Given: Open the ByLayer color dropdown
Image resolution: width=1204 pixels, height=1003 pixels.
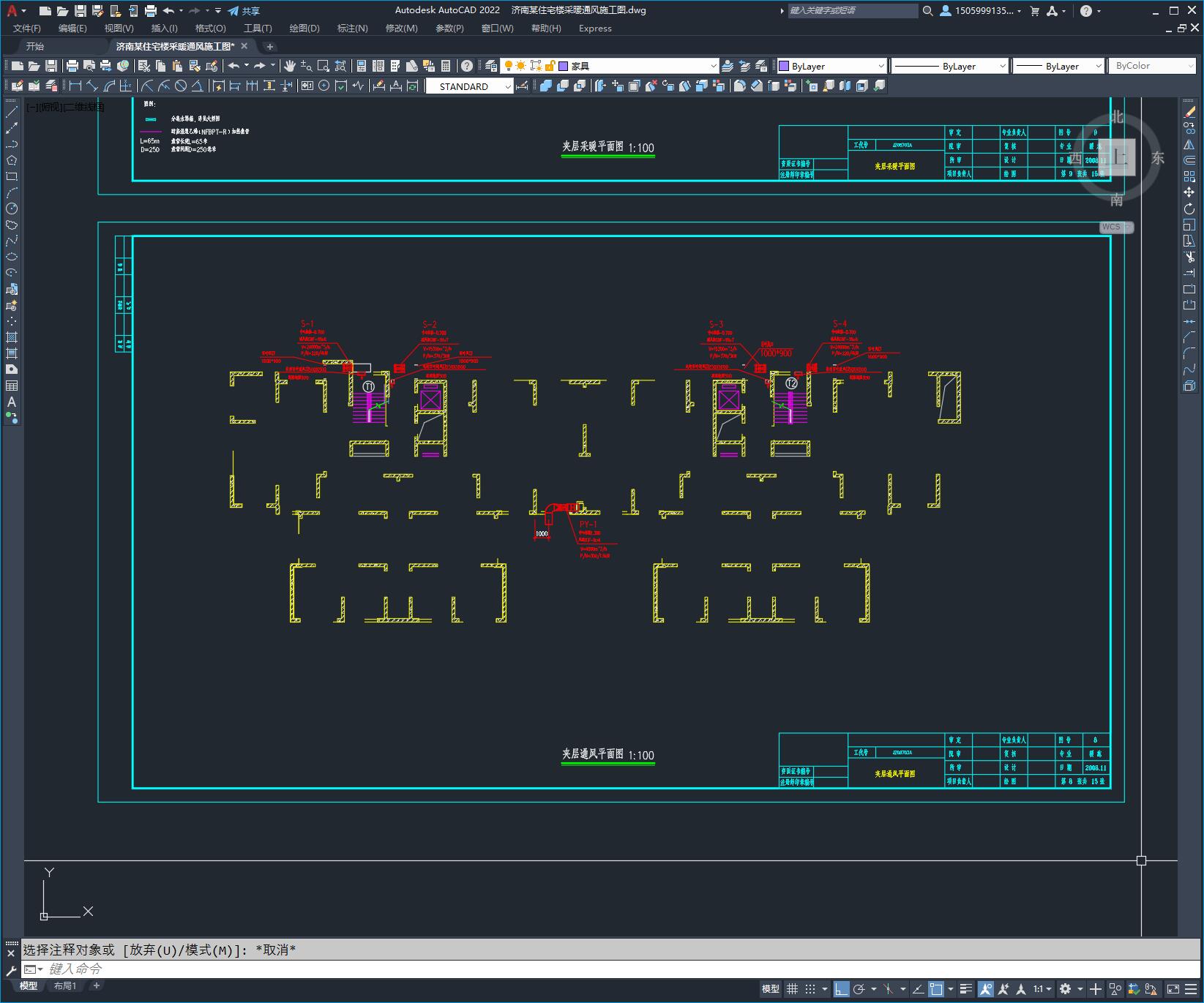Looking at the screenshot, I should coord(831,66).
